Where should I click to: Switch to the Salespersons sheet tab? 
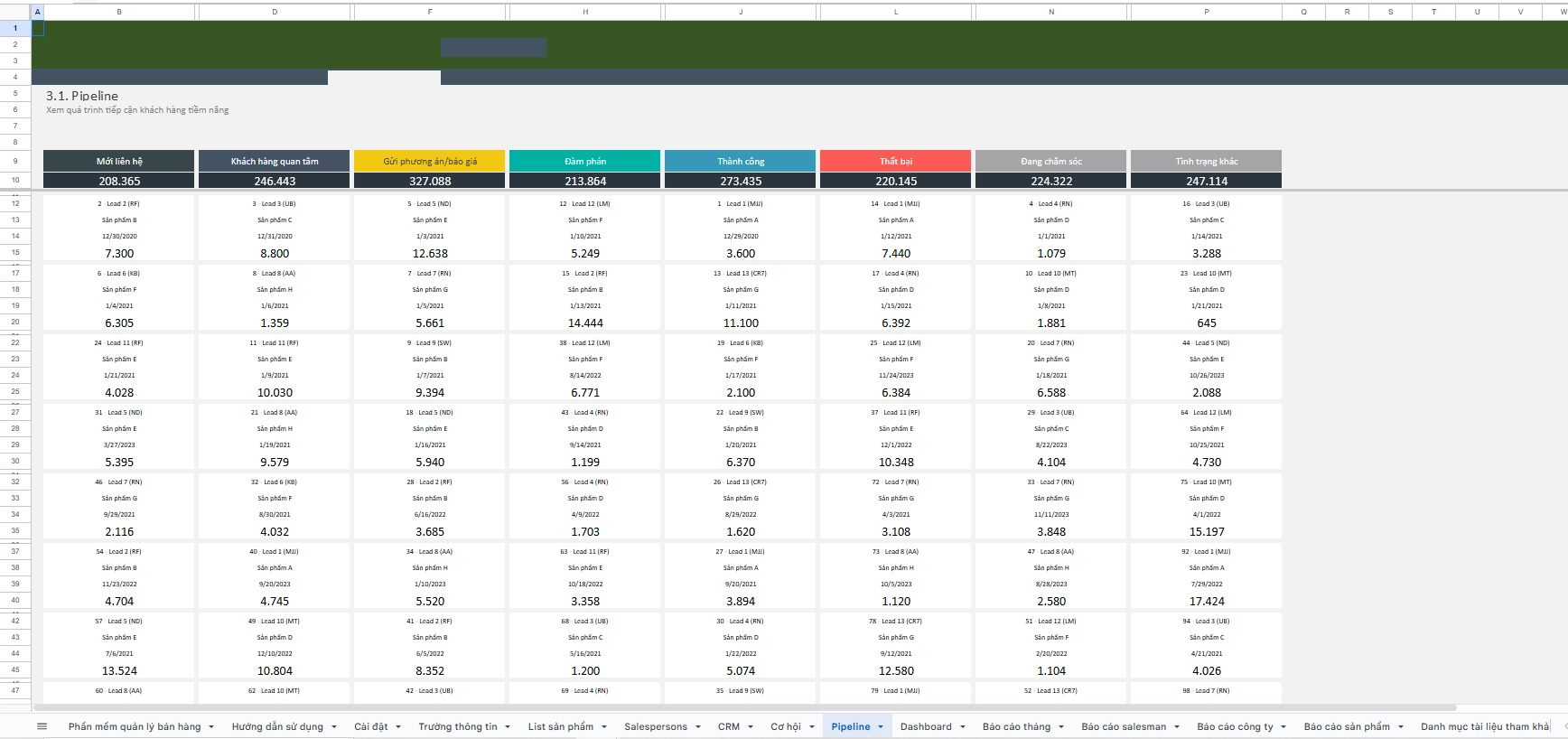point(656,726)
